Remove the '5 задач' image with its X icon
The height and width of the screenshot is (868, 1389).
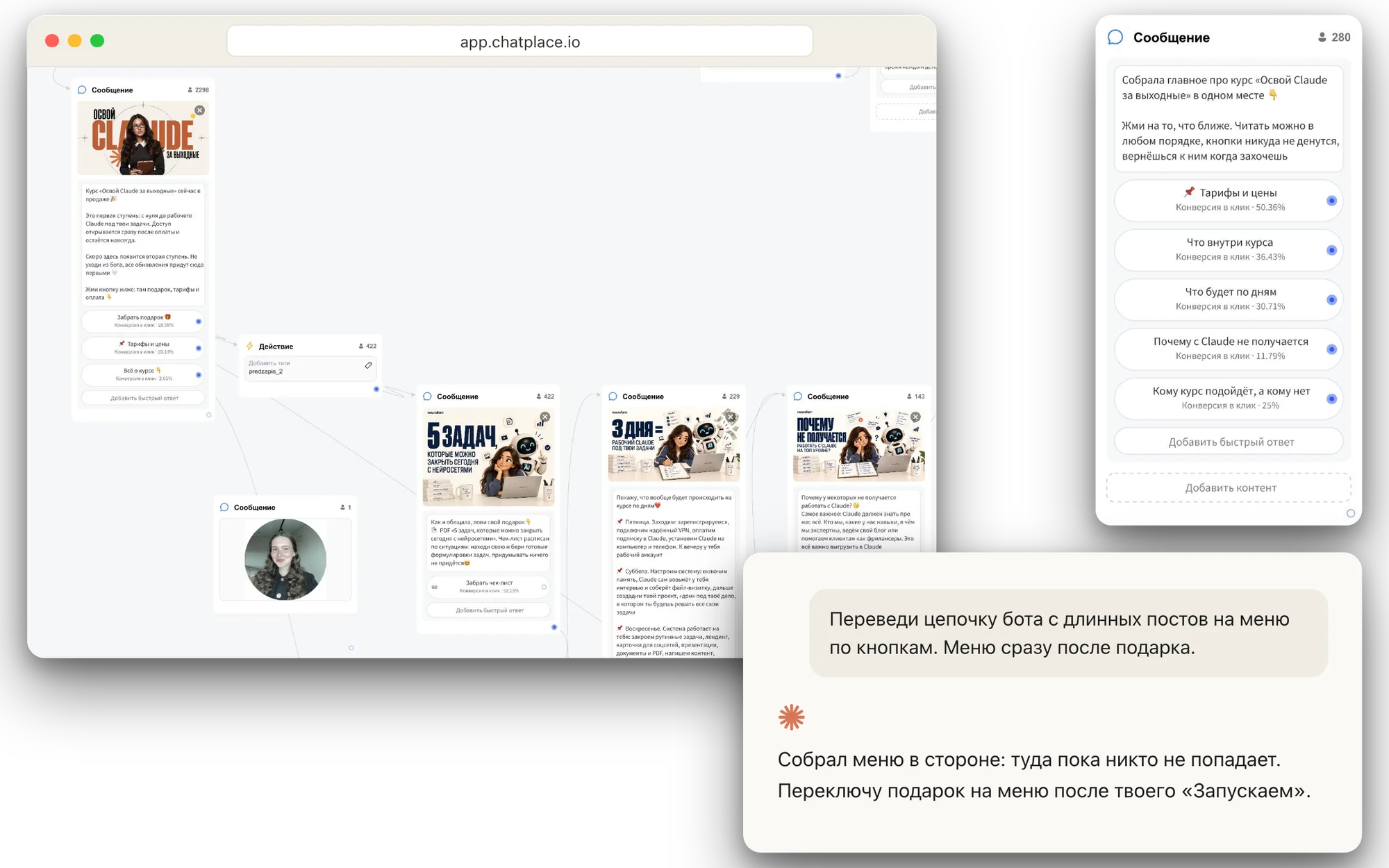click(545, 417)
